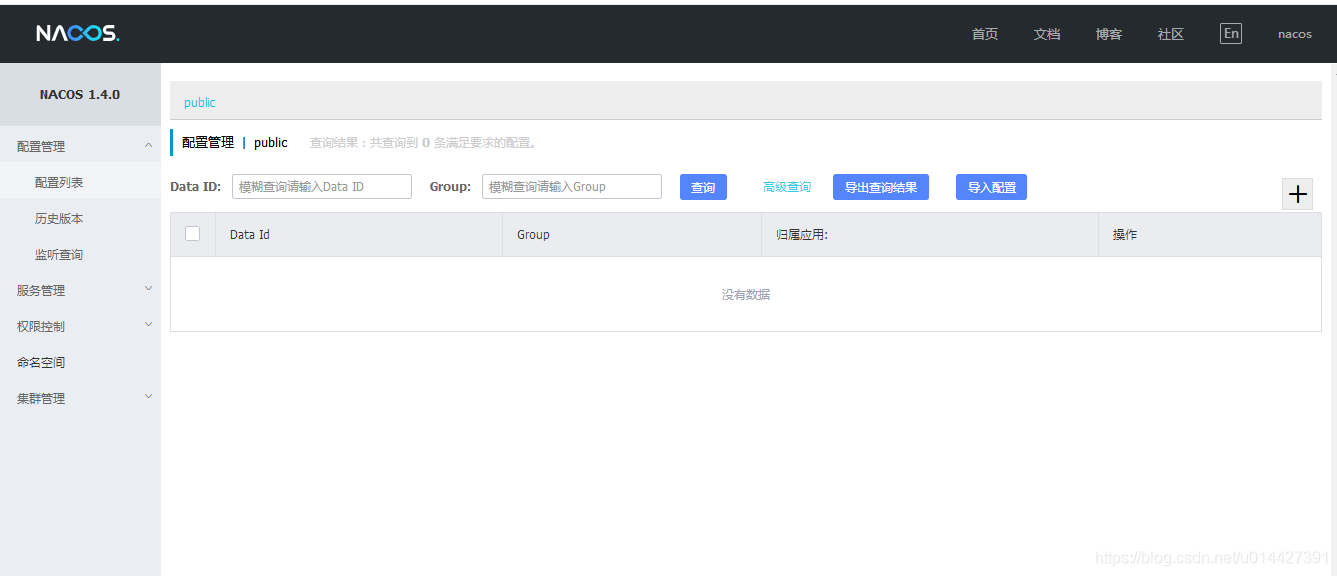Screen dimensions: 1337x576
Task: Click the 归属应用 column header
Action: pyautogui.click(x=930, y=234)
